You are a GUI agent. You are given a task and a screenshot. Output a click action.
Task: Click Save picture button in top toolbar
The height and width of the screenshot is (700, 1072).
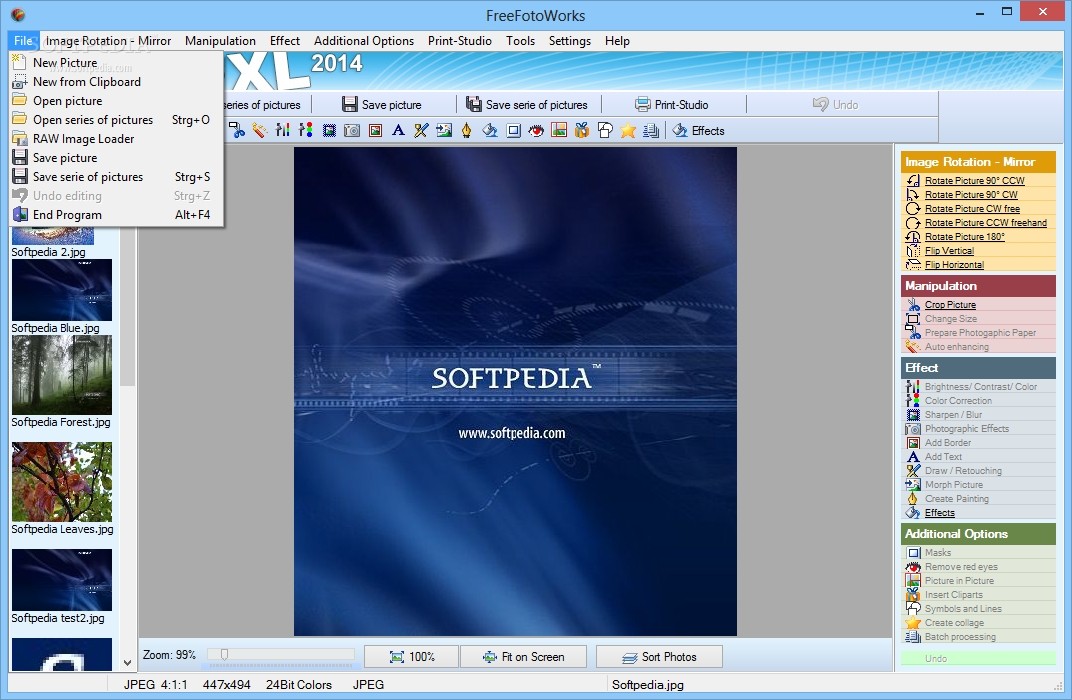point(381,105)
